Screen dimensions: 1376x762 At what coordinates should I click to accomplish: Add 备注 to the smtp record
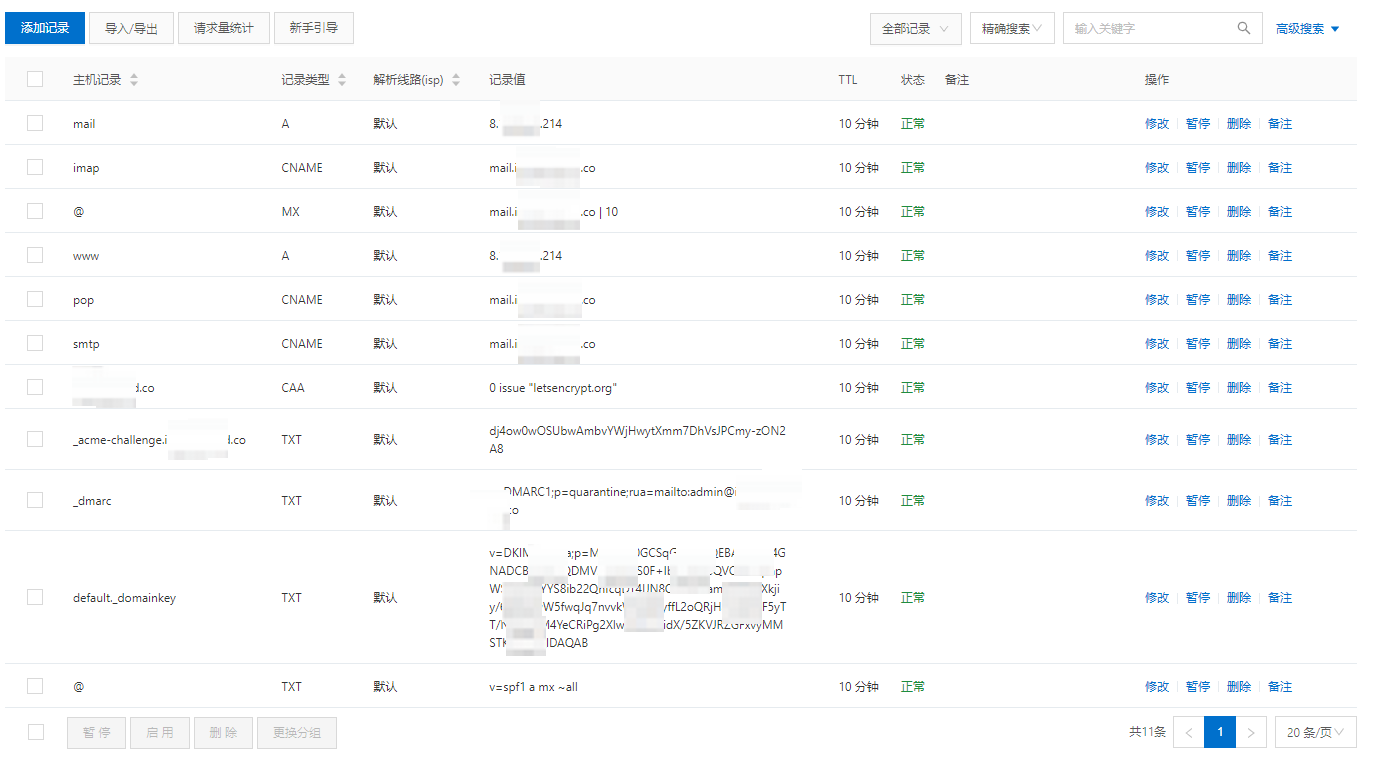[x=1280, y=344]
